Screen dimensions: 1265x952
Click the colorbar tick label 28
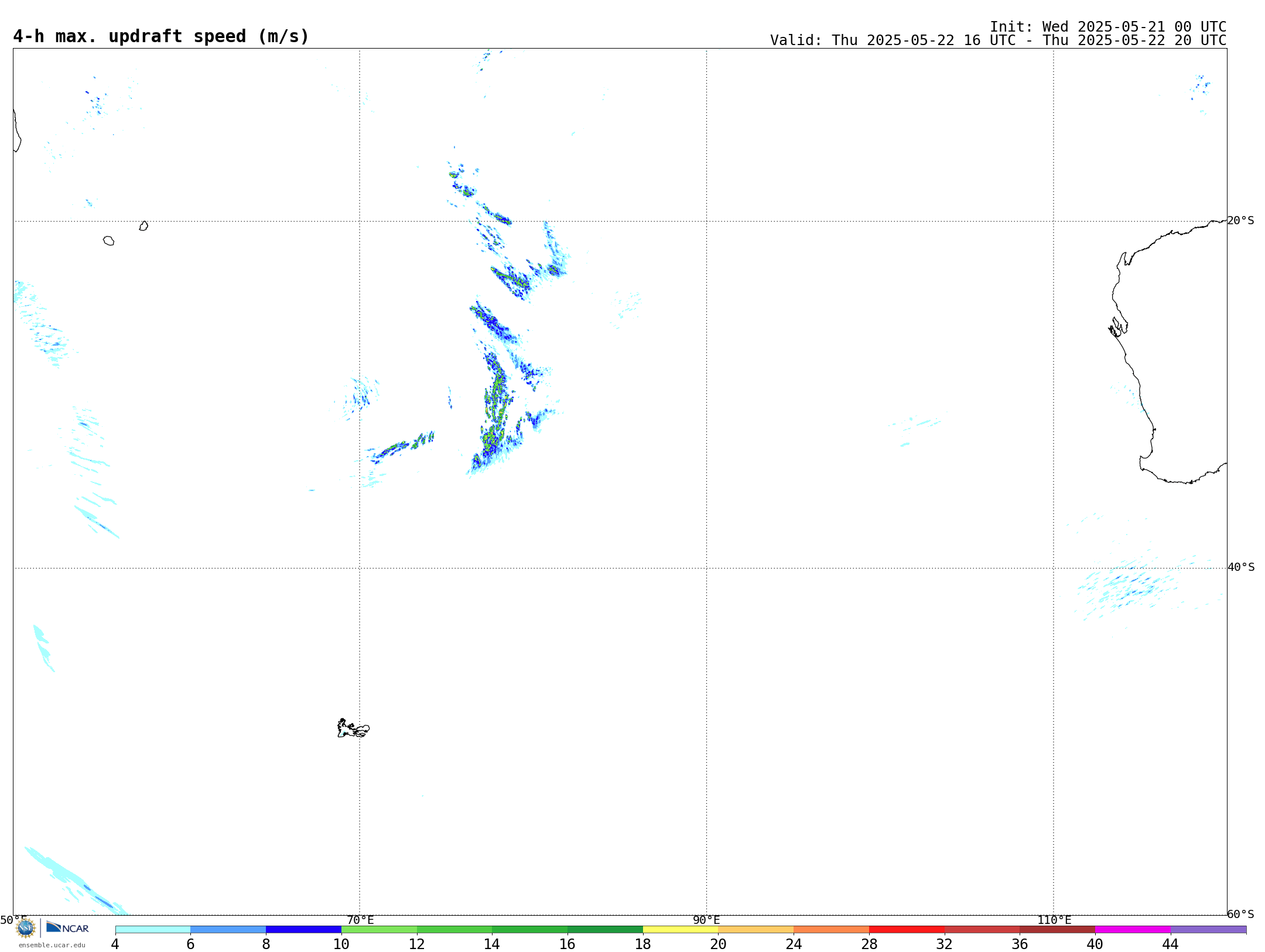tap(869, 944)
